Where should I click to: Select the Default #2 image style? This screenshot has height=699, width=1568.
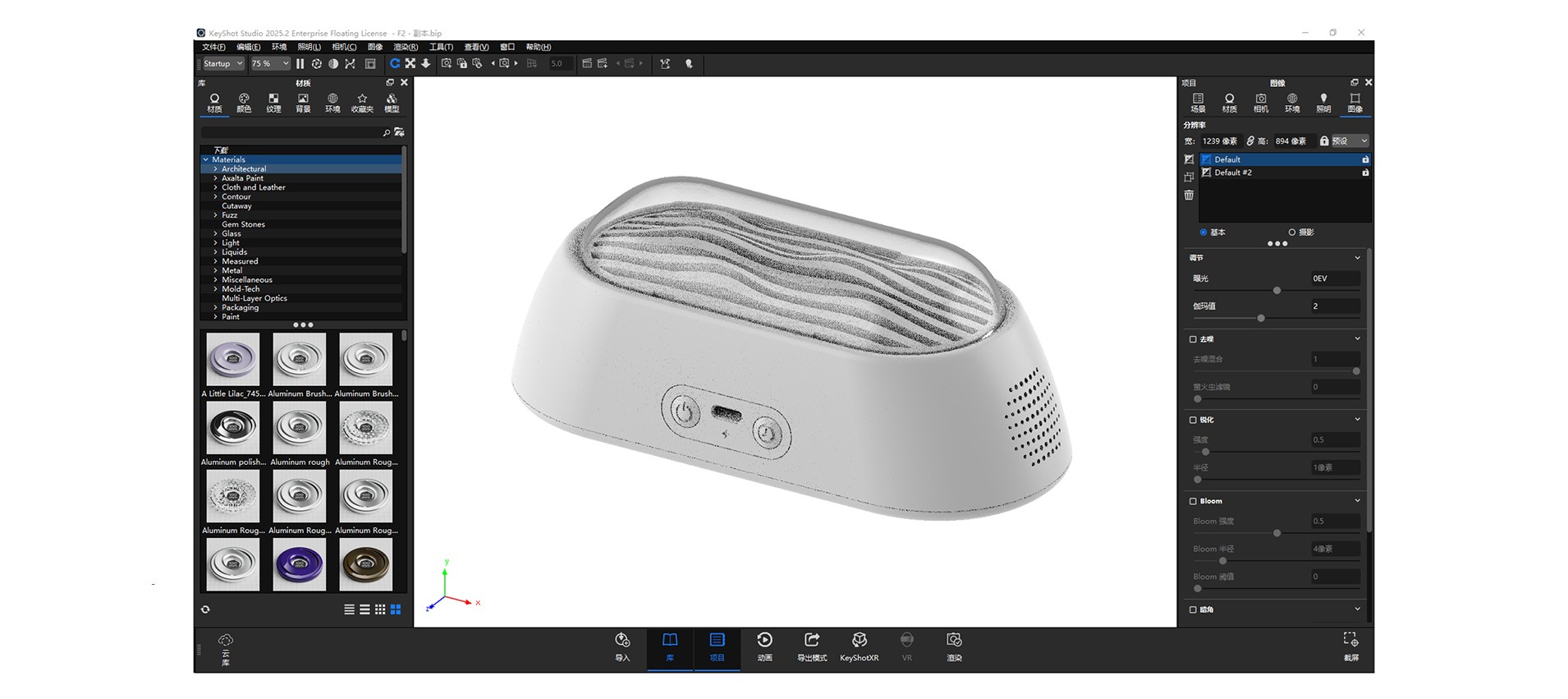click(x=1285, y=172)
